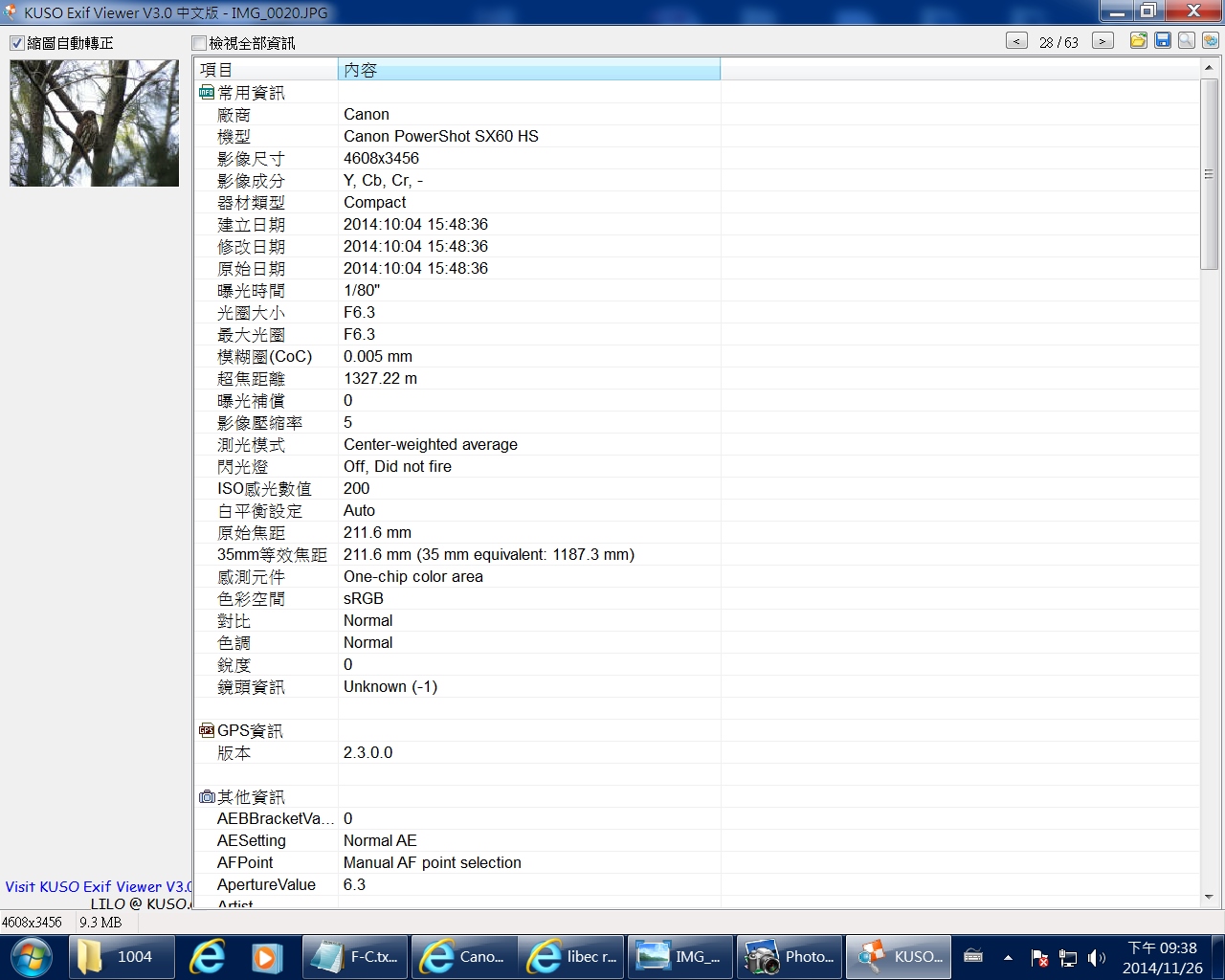The width and height of the screenshot is (1225, 980).
Task: Select the 曝光時間 1/80" row
Action: click(x=697, y=291)
